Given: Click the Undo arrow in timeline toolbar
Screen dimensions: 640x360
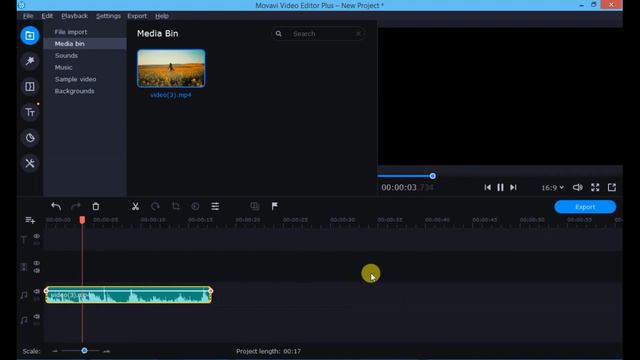Looking at the screenshot, I should (x=56, y=207).
